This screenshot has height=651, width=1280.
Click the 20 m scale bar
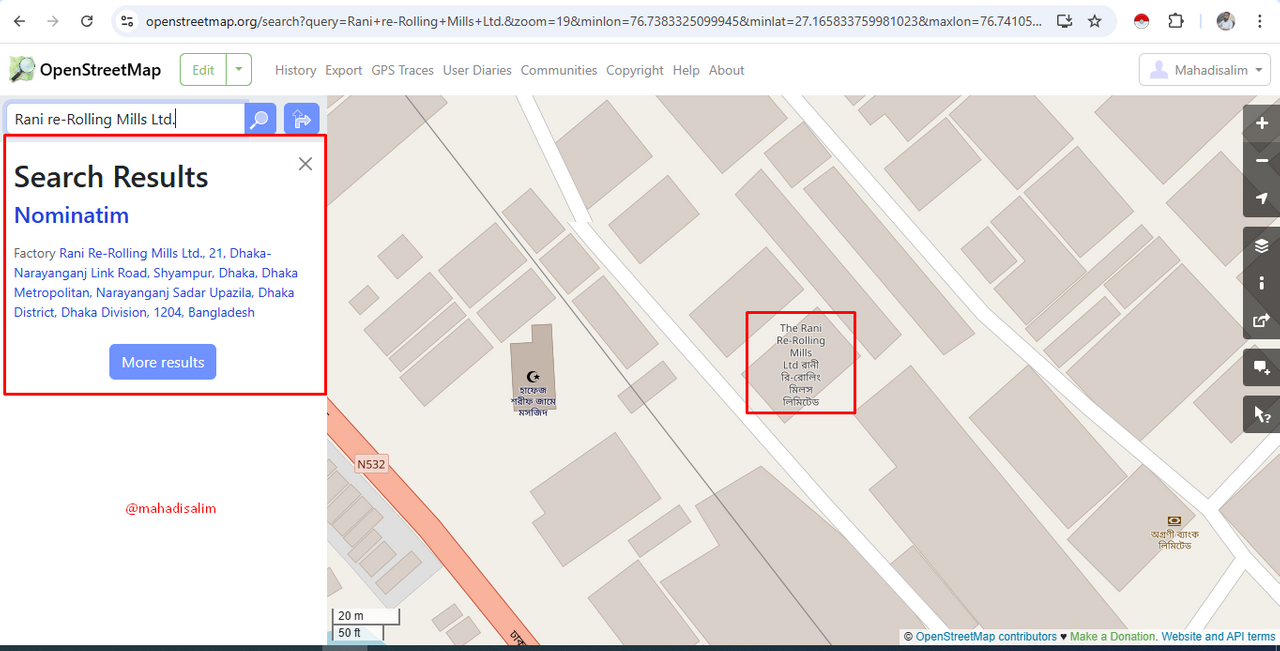pyautogui.click(x=366, y=616)
